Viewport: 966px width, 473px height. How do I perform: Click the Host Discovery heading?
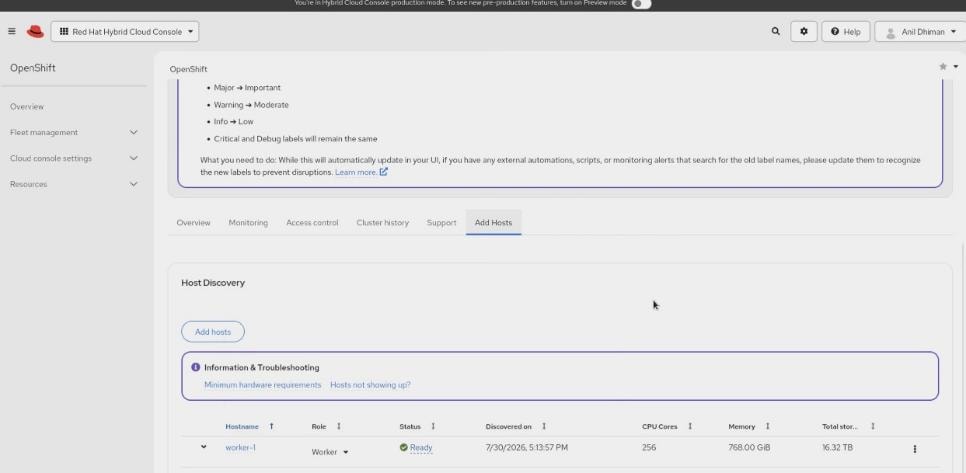click(213, 283)
